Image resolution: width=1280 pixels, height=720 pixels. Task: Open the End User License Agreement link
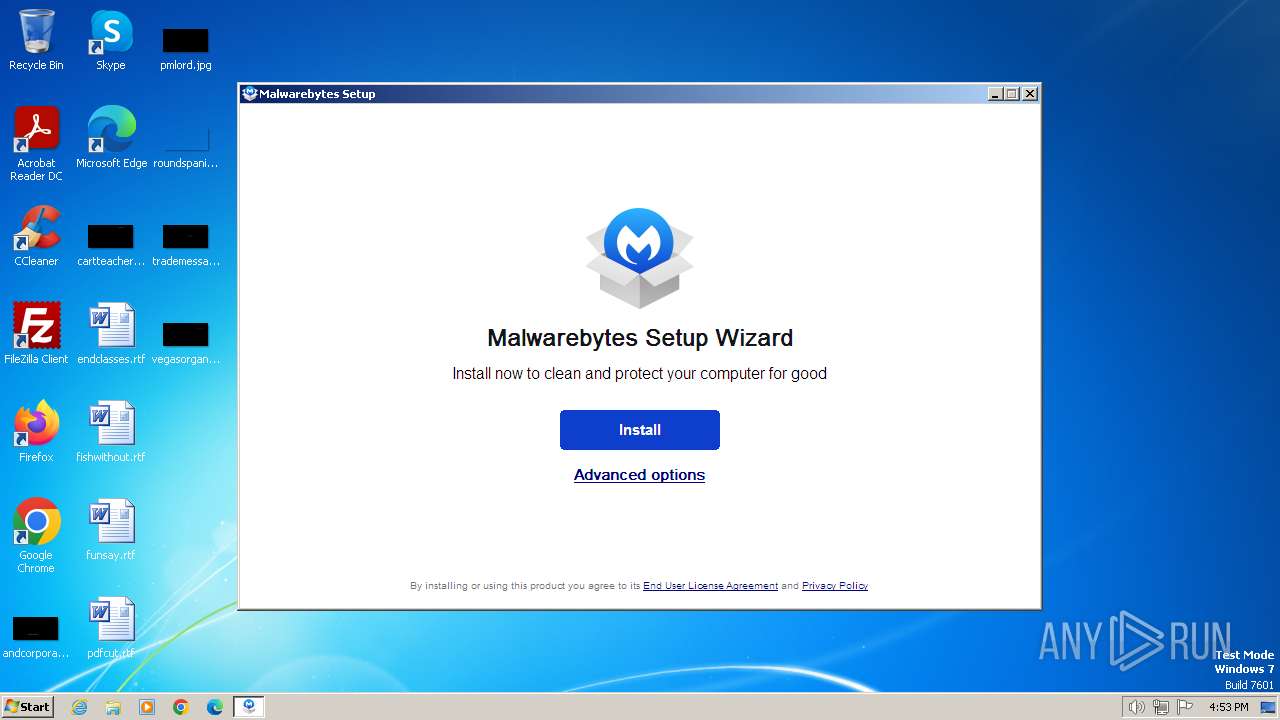[x=710, y=586]
